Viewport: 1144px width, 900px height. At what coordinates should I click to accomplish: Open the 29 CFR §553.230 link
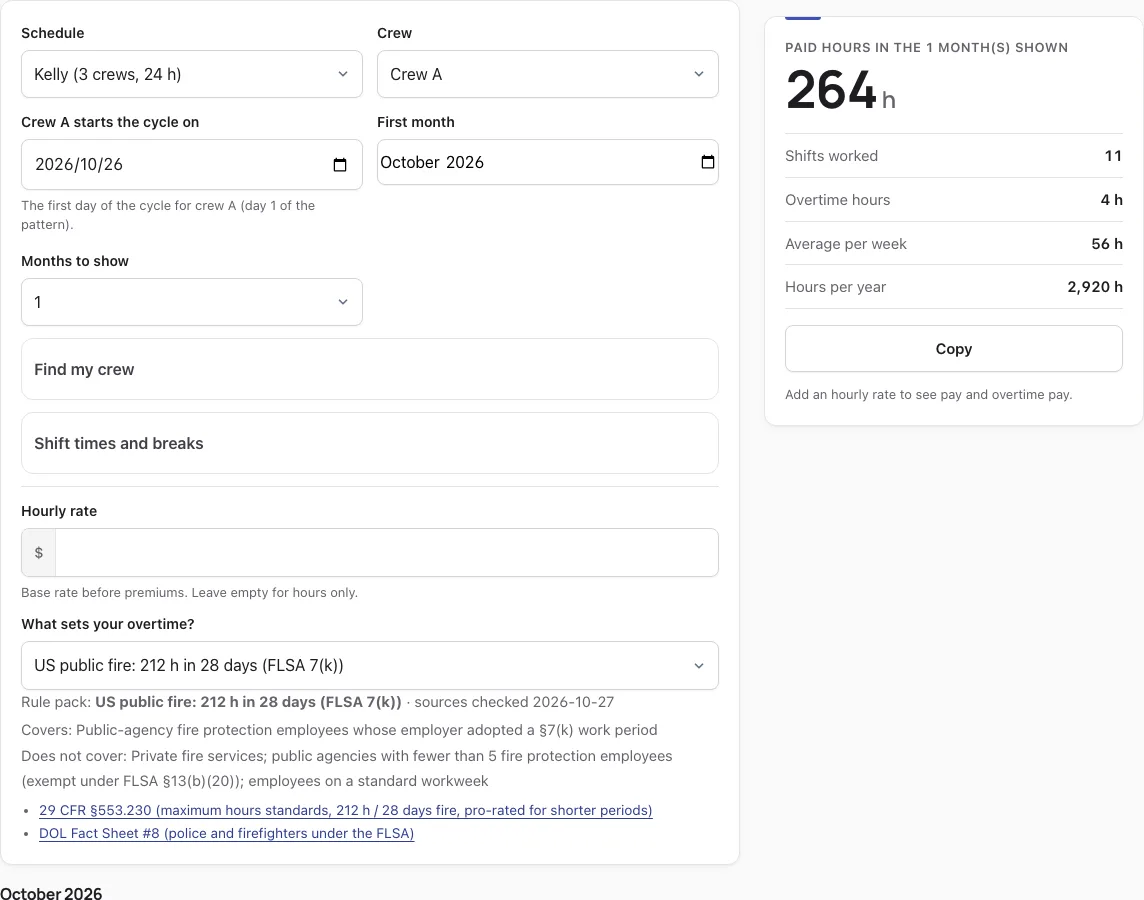click(346, 810)
